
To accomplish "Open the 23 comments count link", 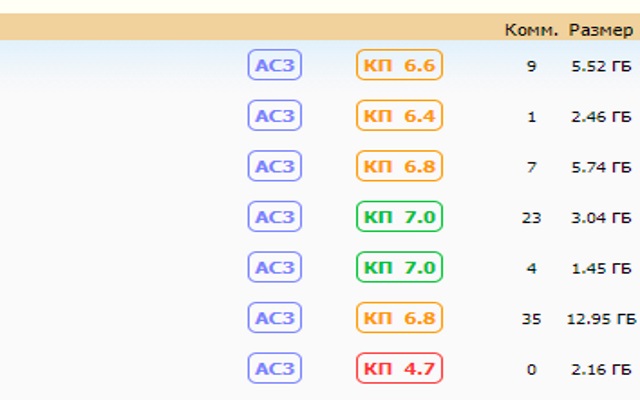I will click(x=531, y=218).
